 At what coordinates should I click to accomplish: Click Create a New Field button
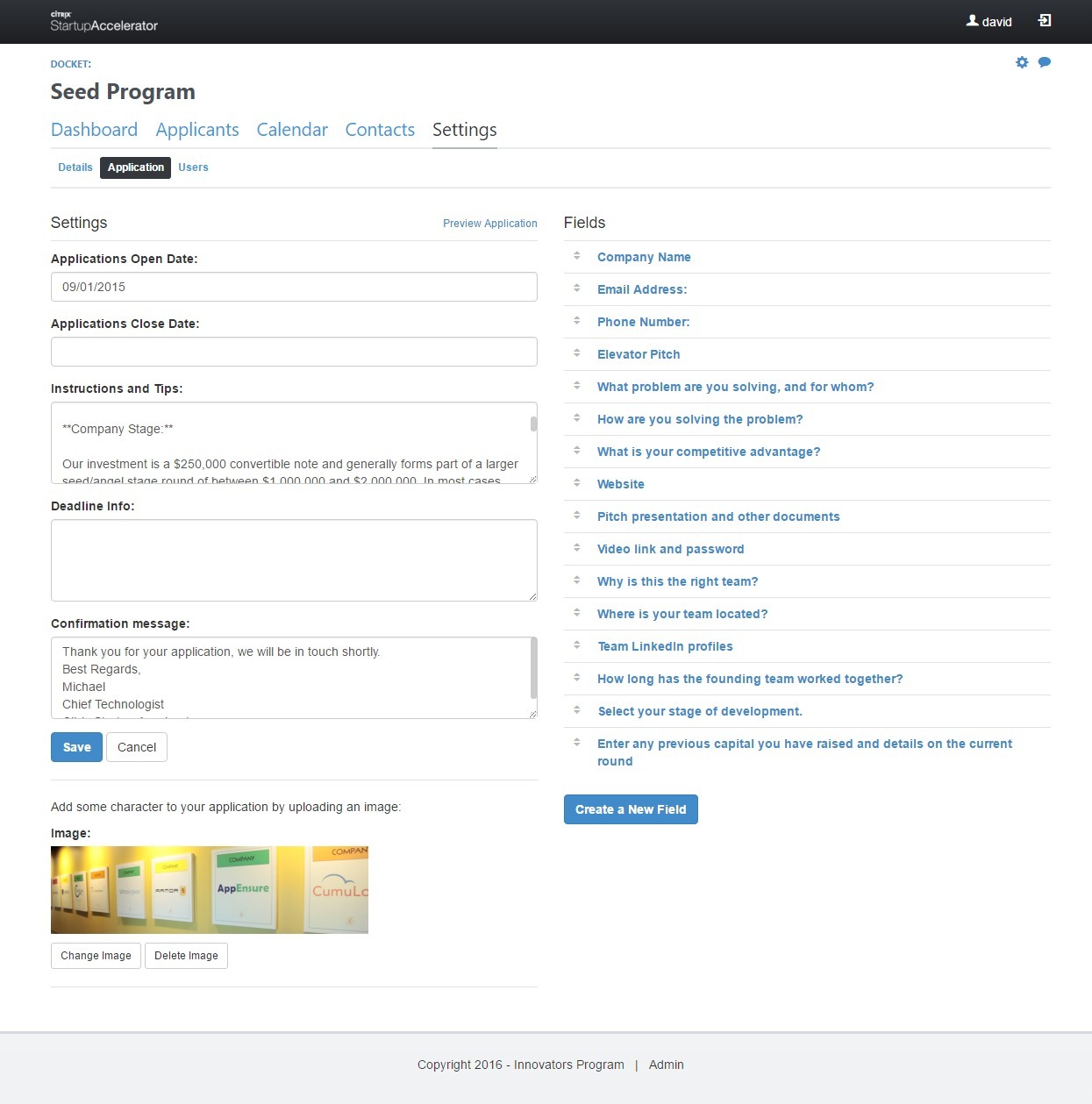(x=631, y=809)
